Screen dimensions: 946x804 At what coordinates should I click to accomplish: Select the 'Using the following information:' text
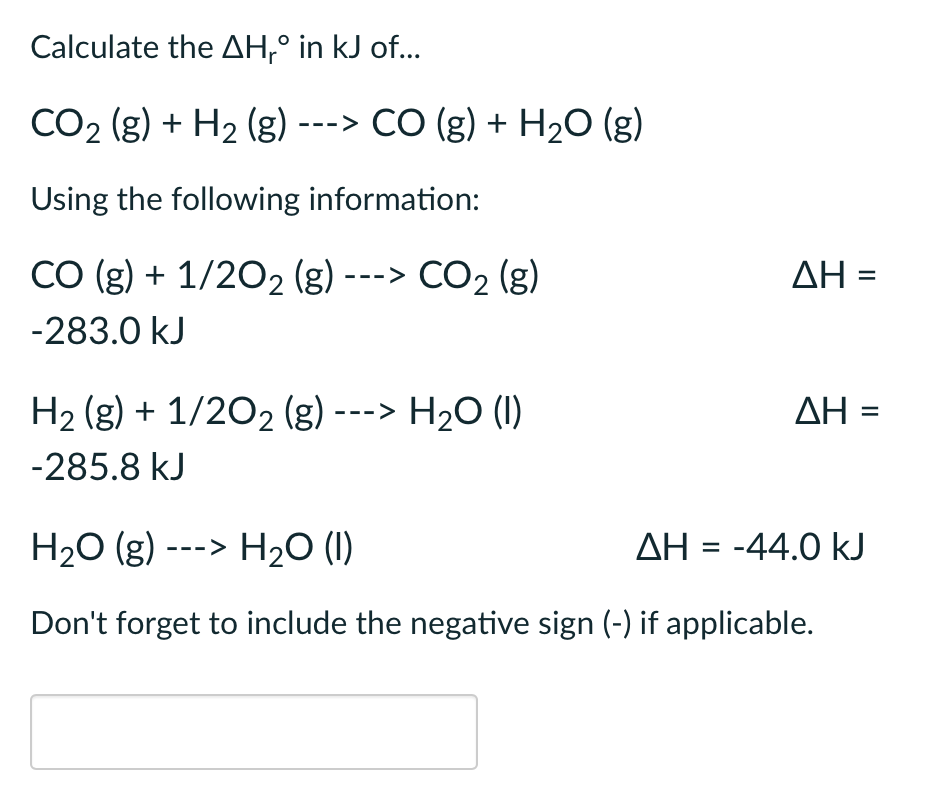click(x=254, y=199)
